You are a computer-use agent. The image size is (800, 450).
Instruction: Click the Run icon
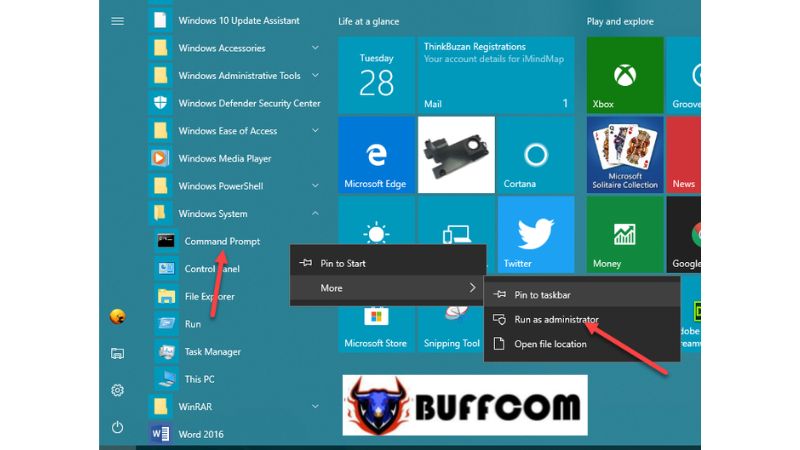(166, 323)
